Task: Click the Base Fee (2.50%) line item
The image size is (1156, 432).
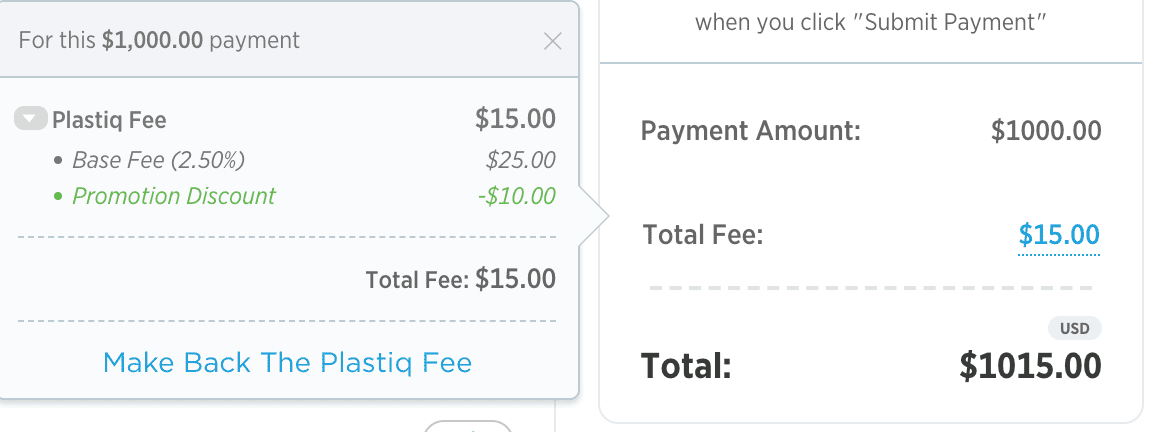Action: click(x=158, y=160)
